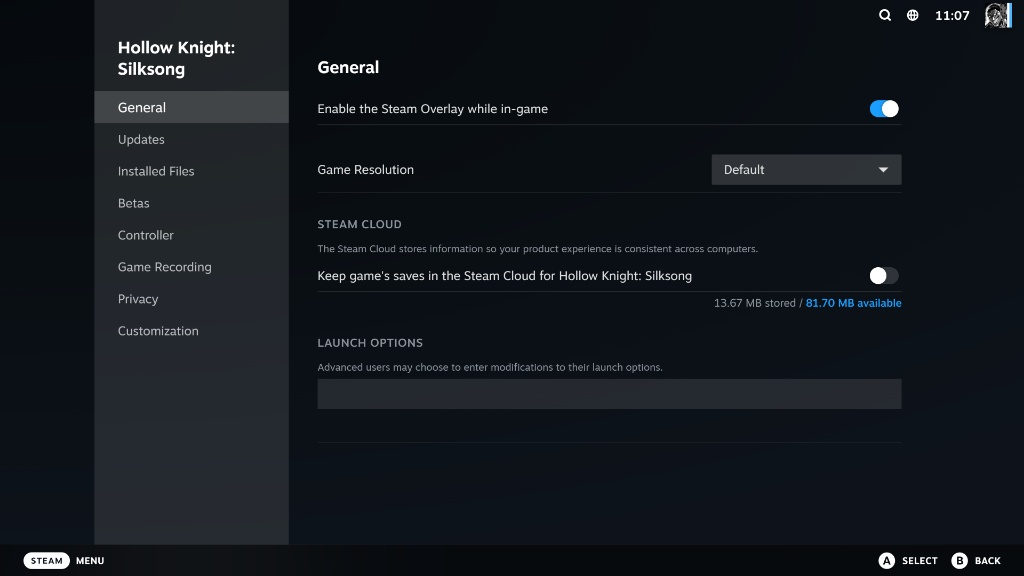1024x576 pixels.
Task: Select the General section in the sidebar
Action: 141,107
